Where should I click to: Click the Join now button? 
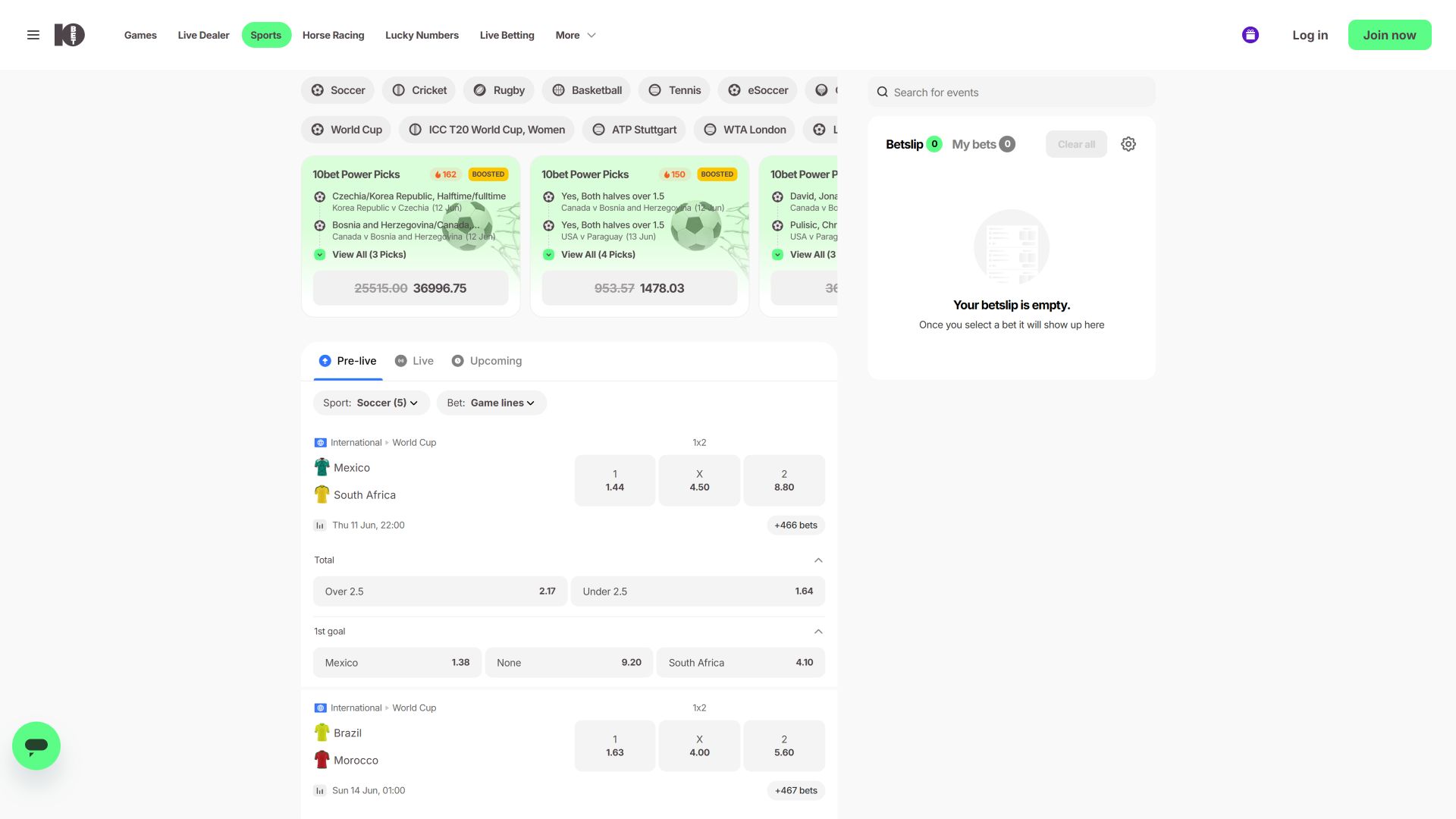coord(1389,35)
